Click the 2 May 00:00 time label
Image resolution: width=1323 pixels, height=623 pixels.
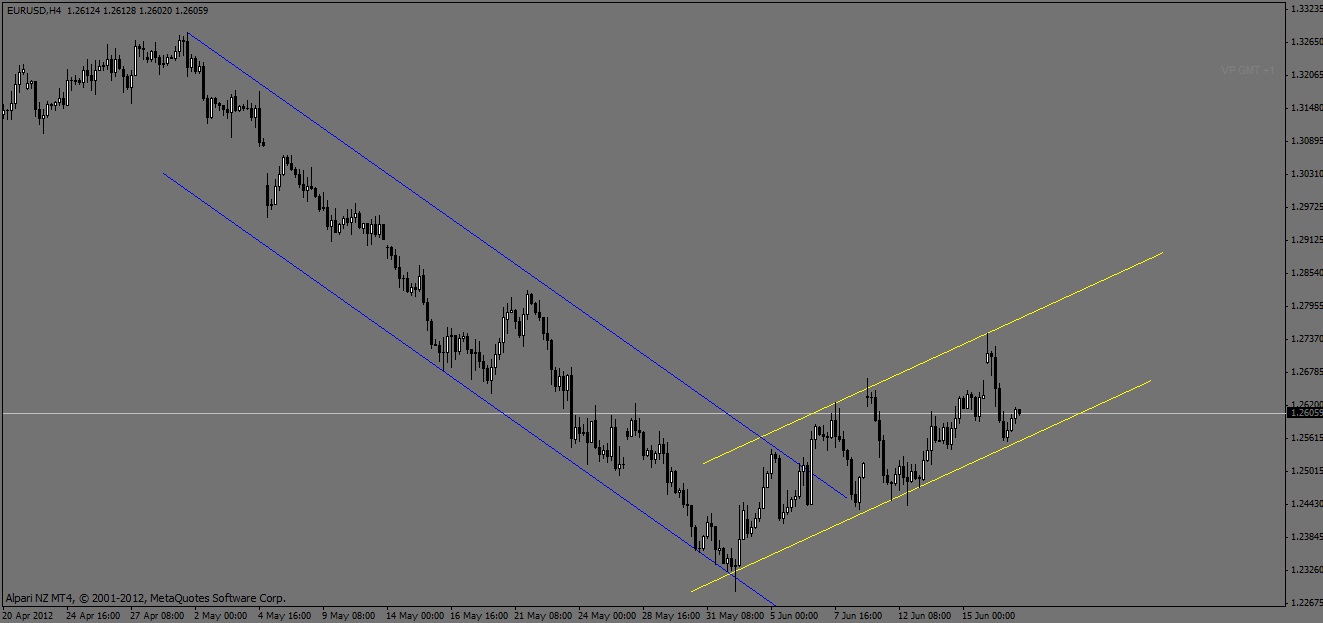220,615
